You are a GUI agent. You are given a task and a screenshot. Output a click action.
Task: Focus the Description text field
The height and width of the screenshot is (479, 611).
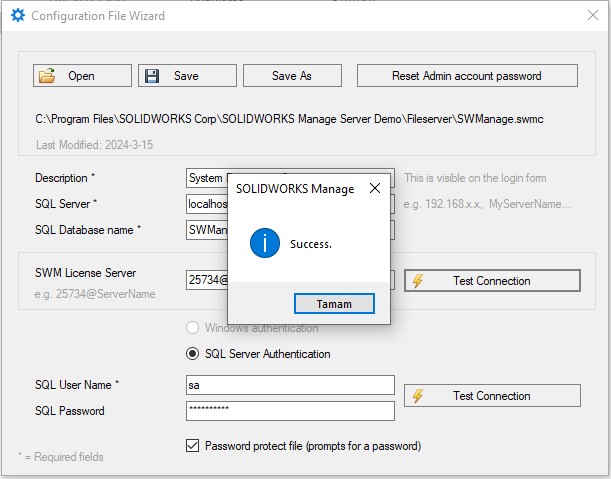205,178
